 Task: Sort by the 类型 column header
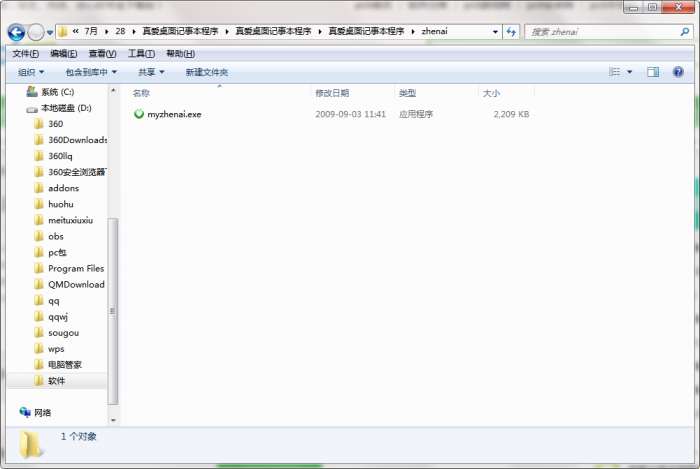coord(407,93)
